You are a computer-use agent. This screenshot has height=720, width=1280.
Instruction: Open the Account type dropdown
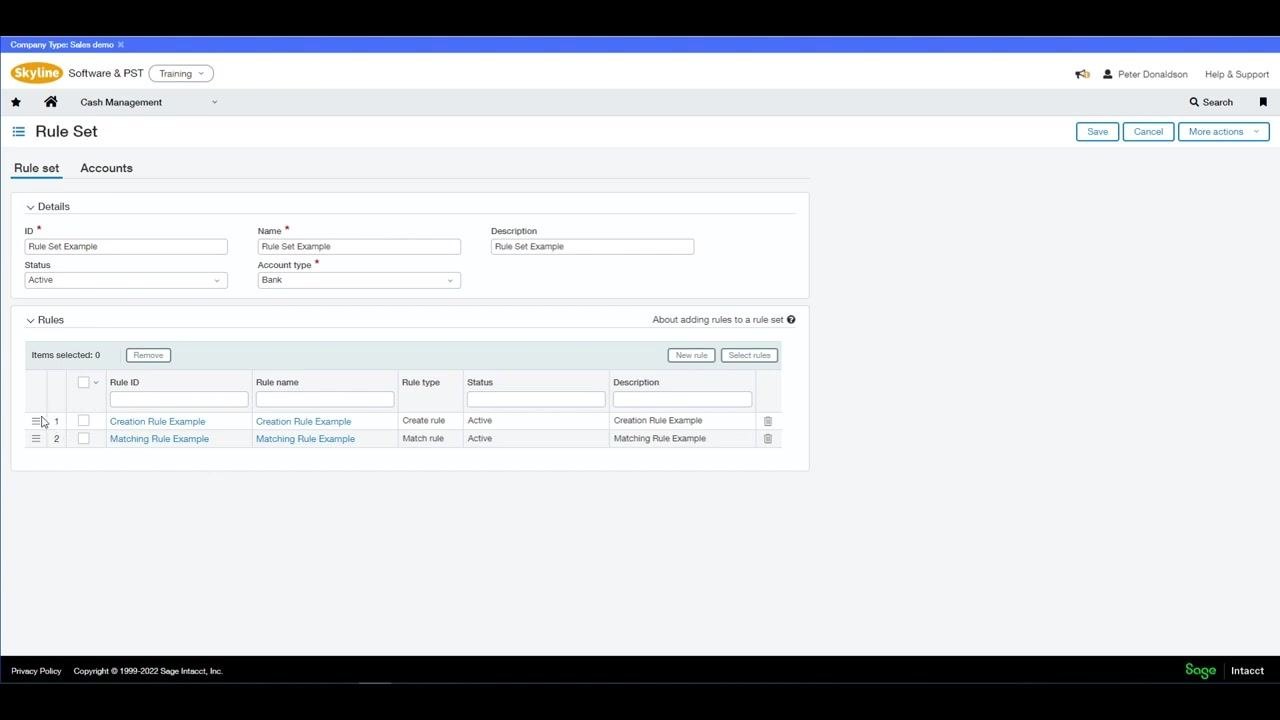(359, 280)
